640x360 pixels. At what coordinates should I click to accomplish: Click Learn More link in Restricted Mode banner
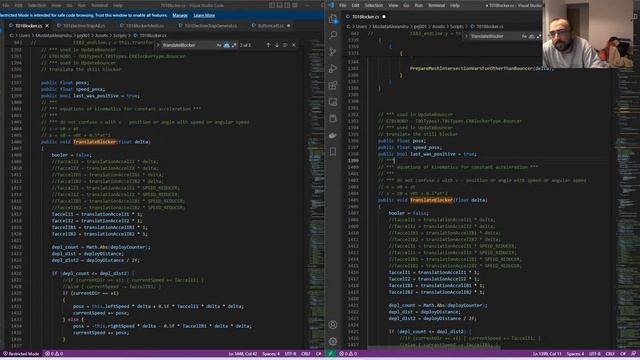tap(204, 15)
